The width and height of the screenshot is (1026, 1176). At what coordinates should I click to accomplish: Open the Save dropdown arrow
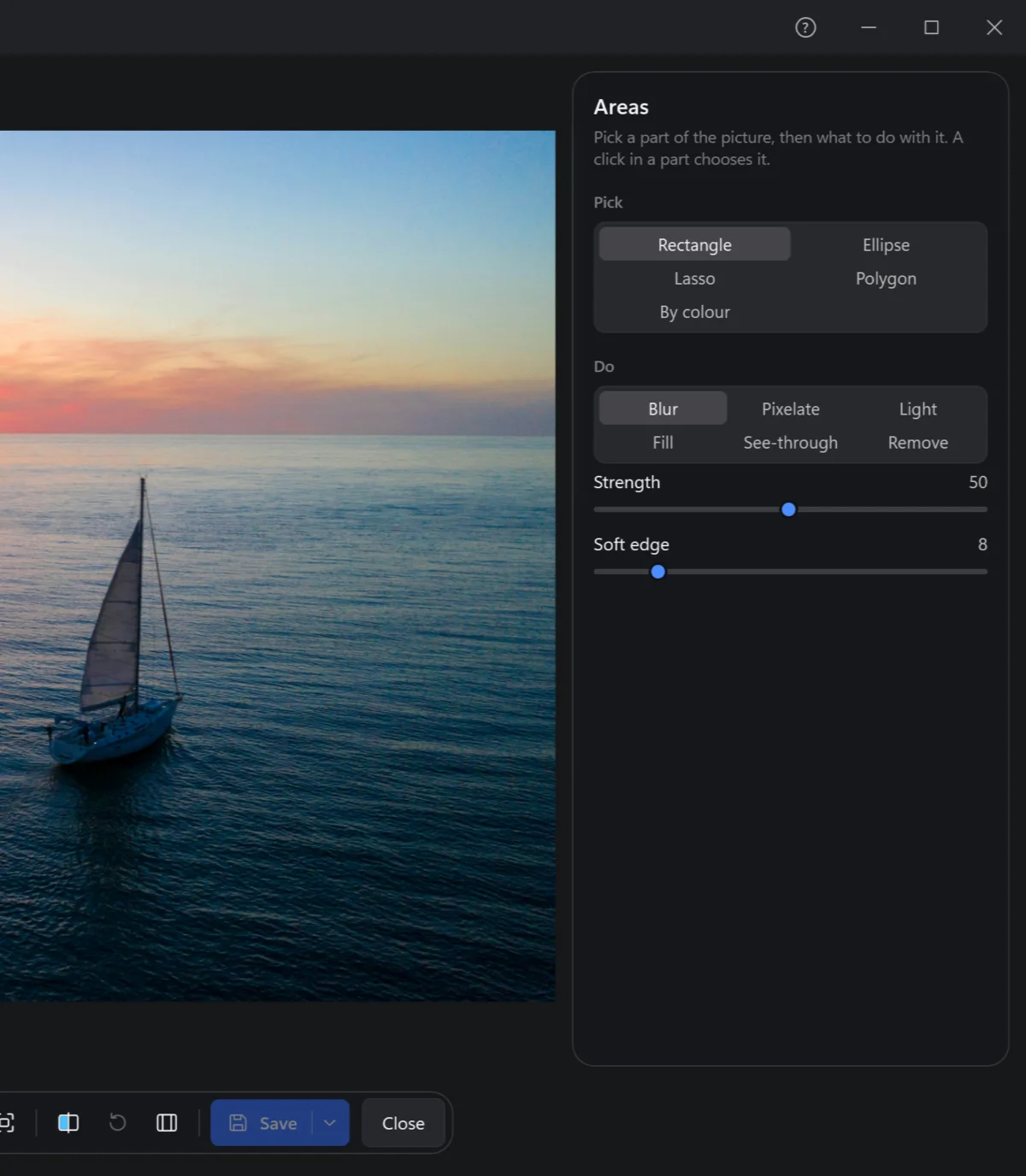330,1122
